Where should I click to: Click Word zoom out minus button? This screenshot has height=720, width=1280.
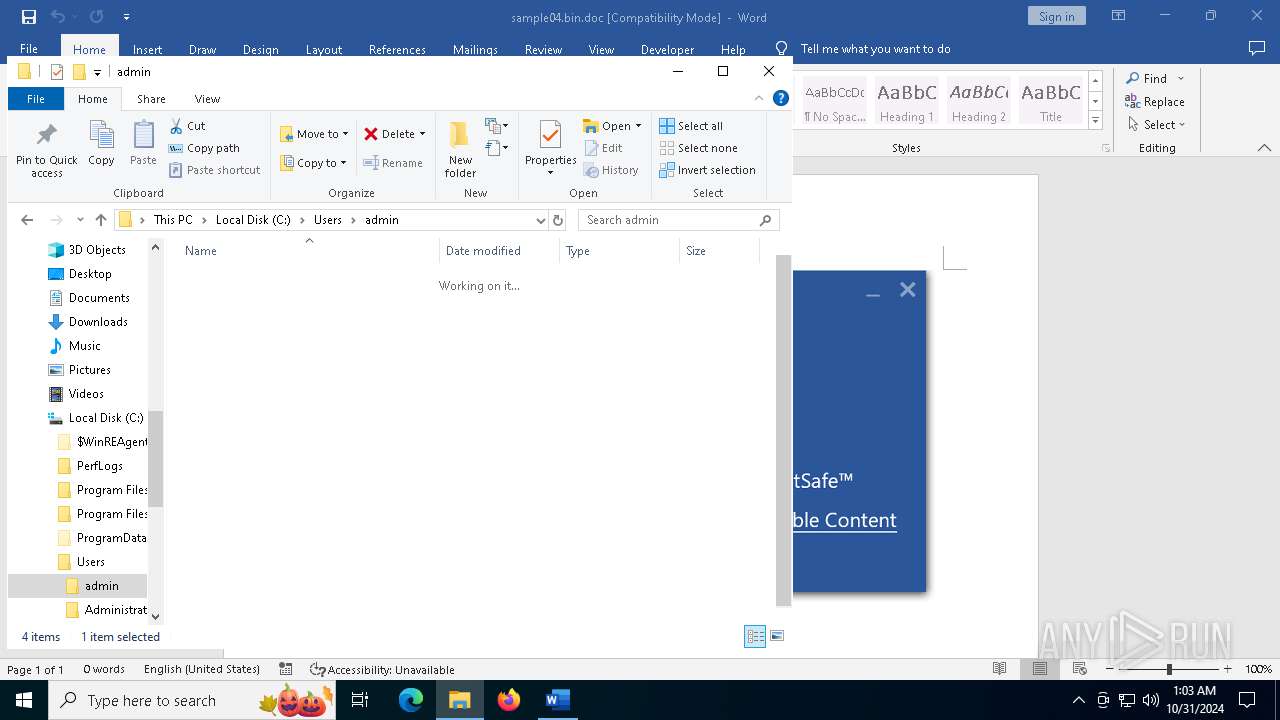click(1109, 669)
